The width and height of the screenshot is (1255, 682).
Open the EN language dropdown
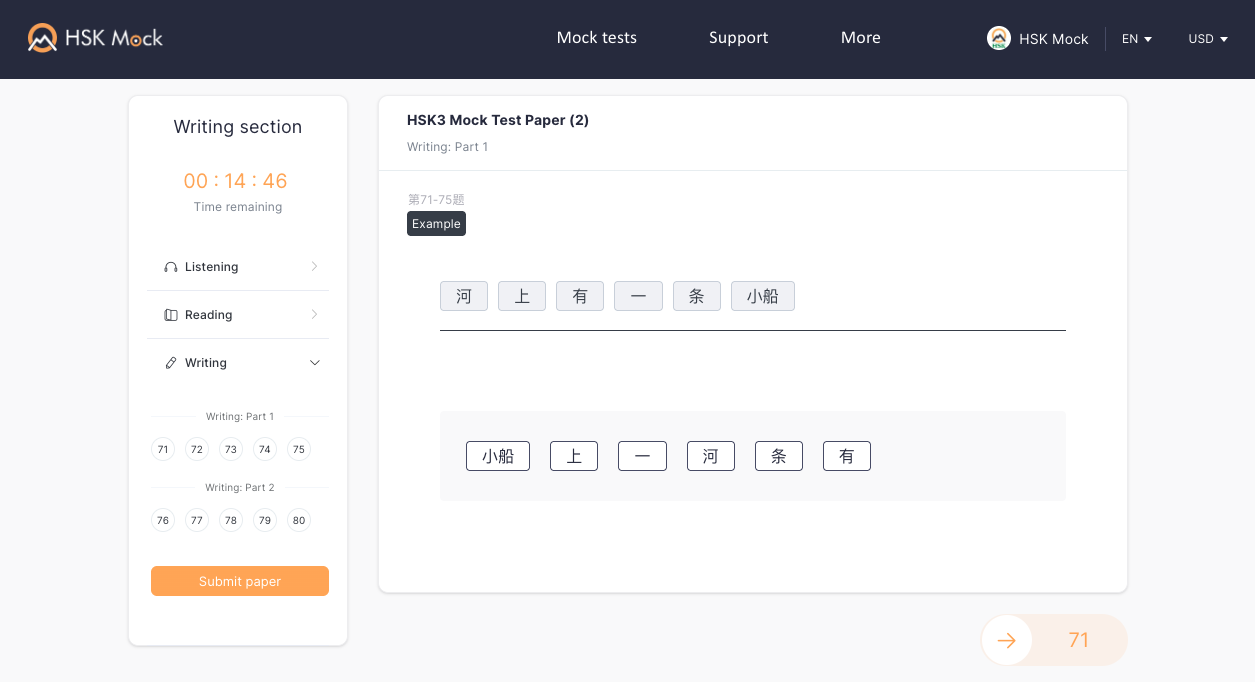pos(1137,39)
